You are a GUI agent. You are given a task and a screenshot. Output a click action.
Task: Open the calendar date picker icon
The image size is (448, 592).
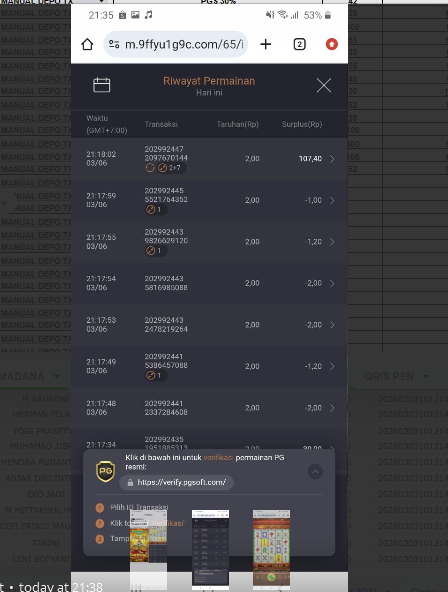(102, 85)
